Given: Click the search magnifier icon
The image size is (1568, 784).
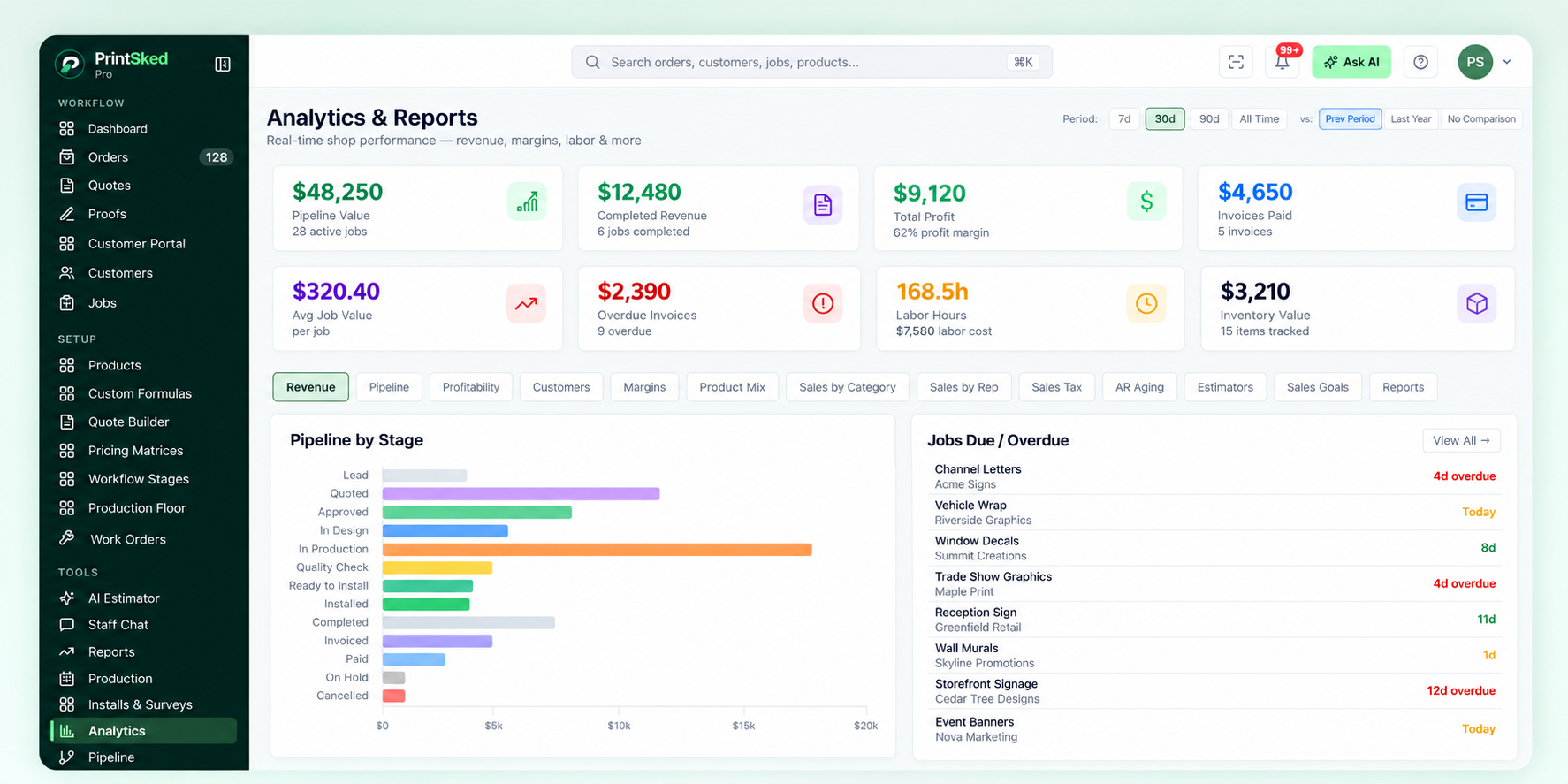Looking at the screenshot, I should tap(592, 62).
